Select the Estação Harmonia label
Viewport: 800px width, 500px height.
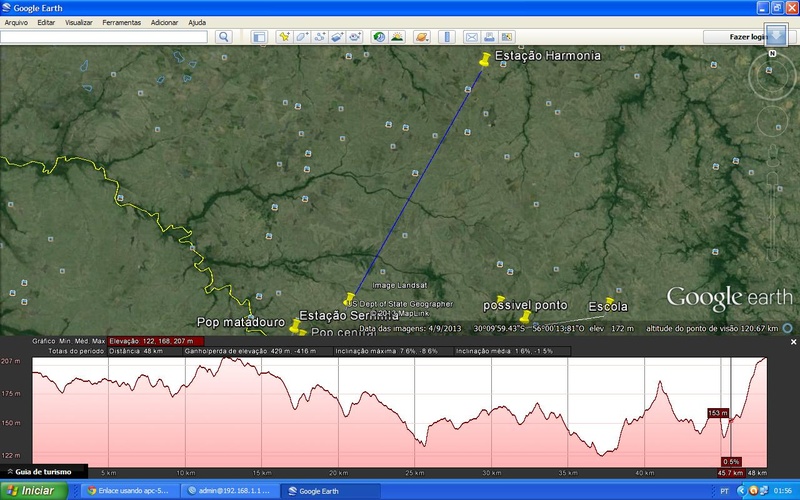[548, 55]
